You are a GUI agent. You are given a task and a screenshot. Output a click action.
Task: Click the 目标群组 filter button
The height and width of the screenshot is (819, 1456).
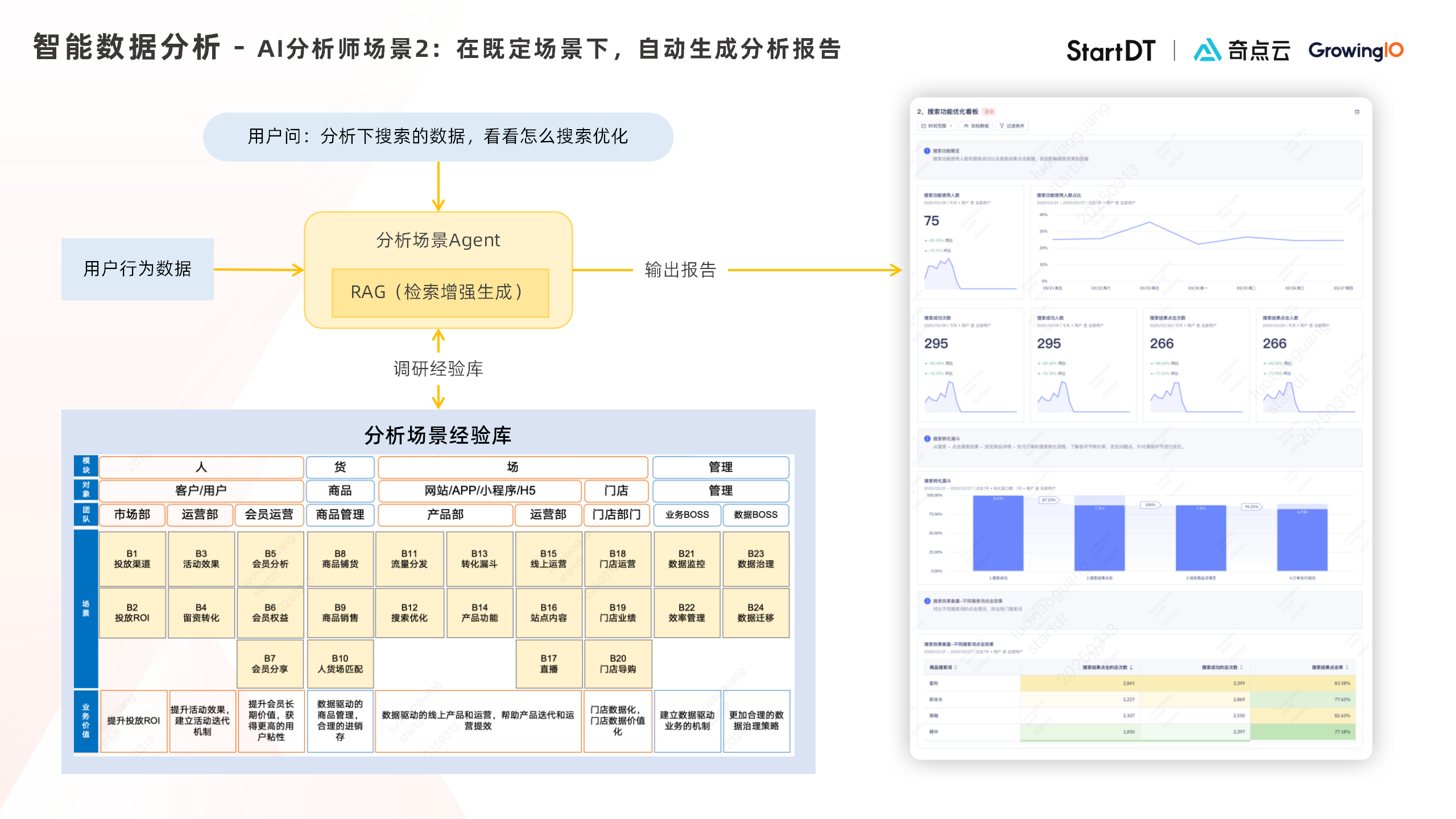click(976, 126)
